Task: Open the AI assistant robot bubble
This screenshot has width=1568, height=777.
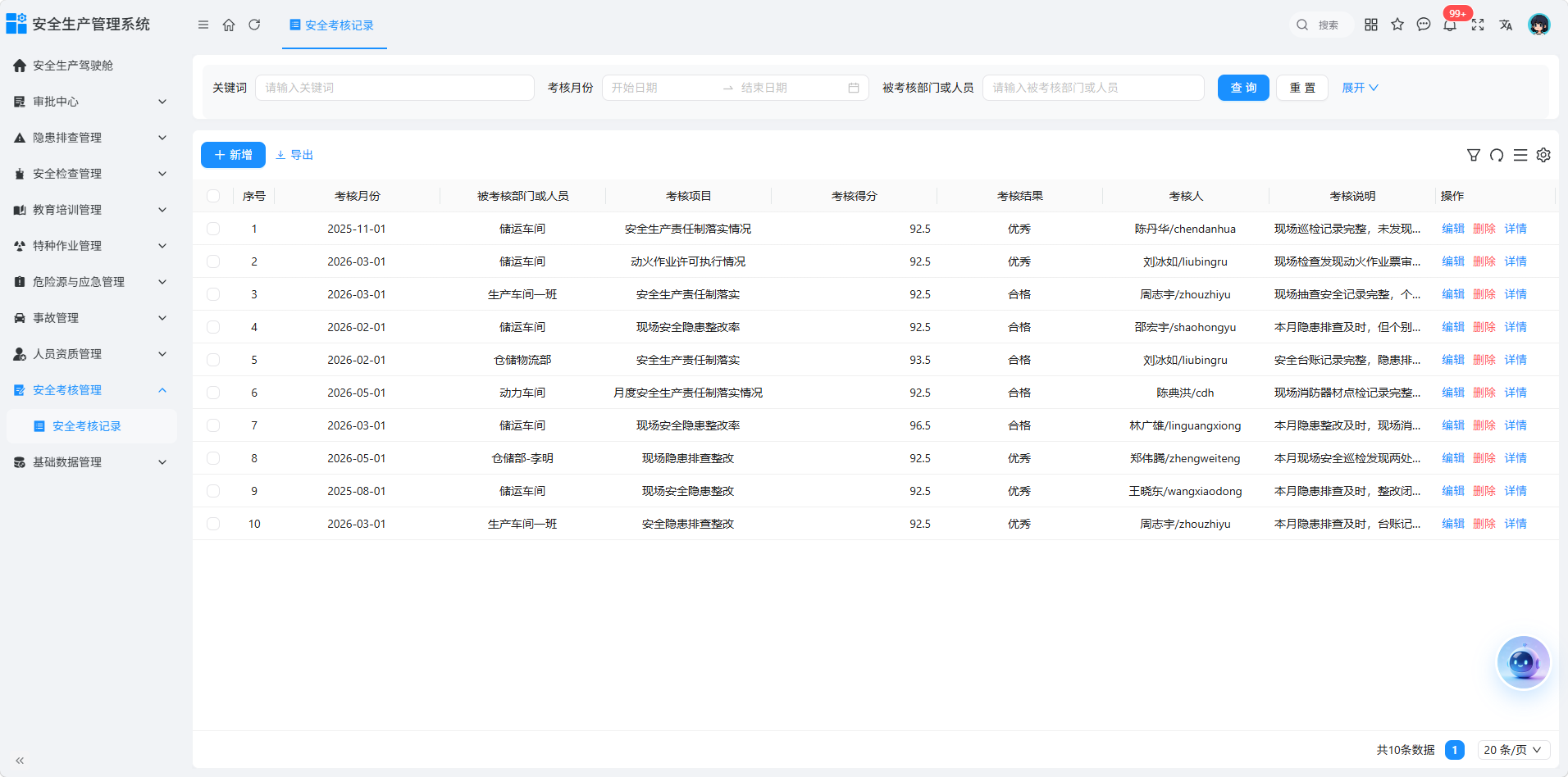Action: [1524, 662]
